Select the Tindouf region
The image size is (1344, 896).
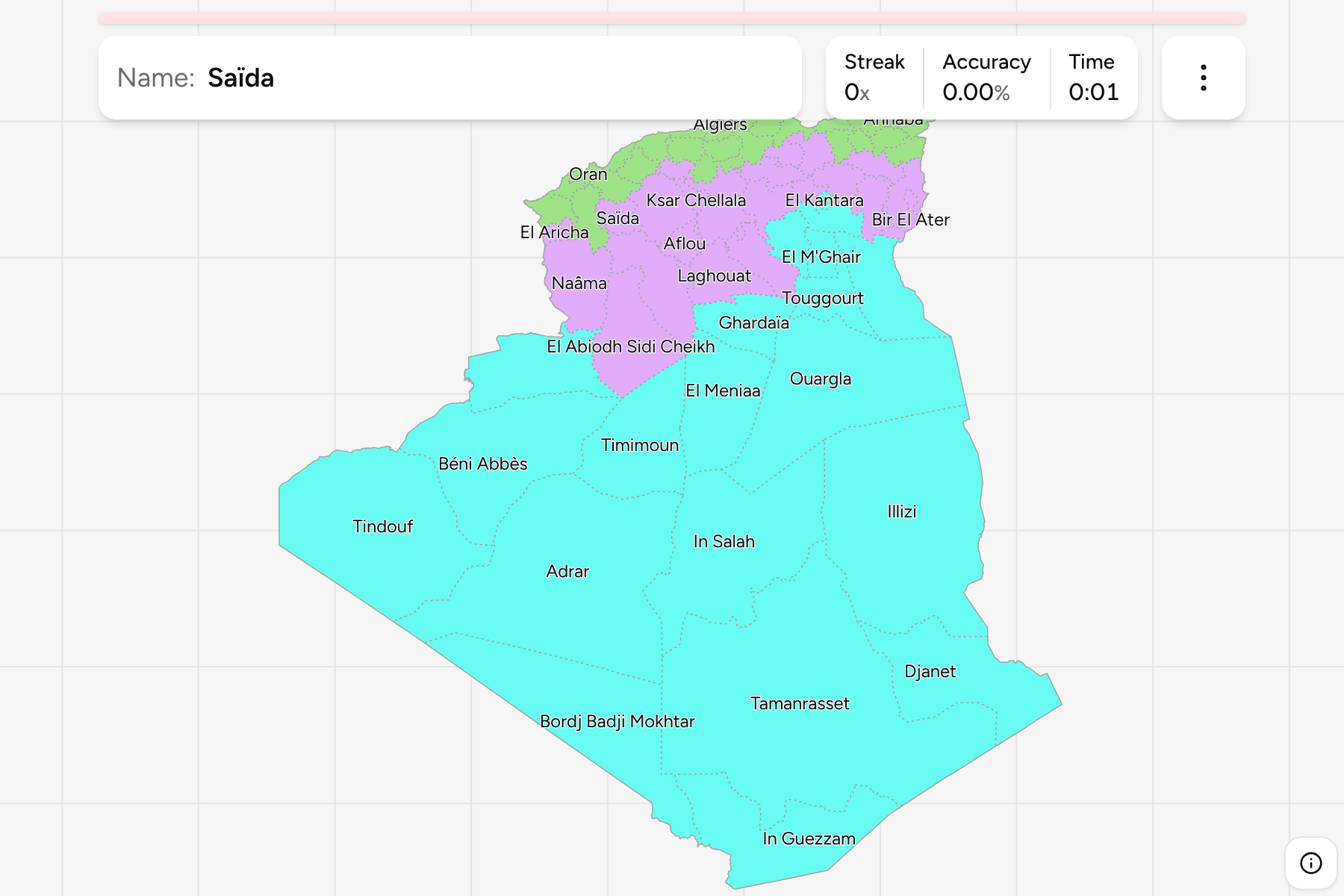pos(383,526)
